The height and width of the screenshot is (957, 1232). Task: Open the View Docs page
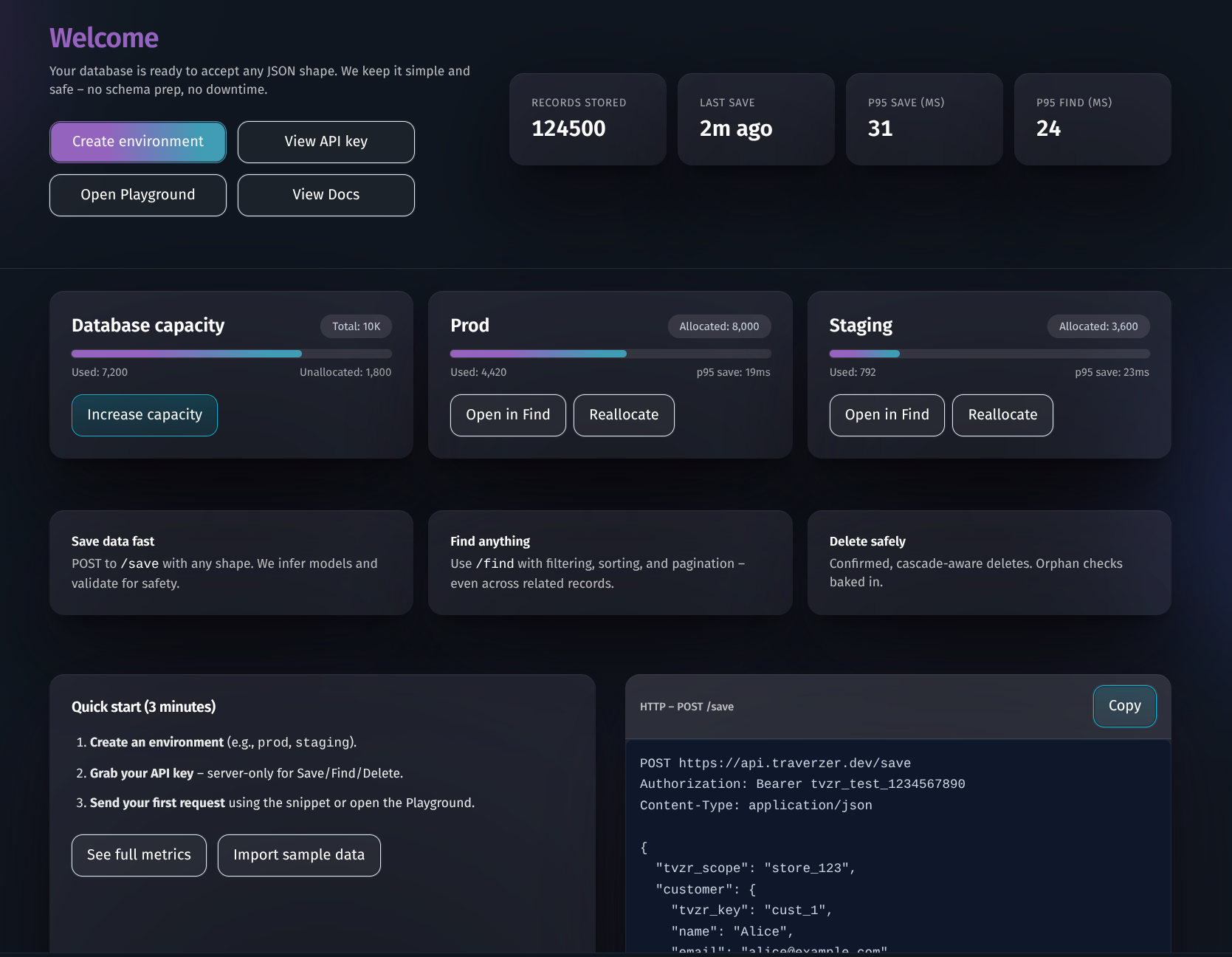326,194
